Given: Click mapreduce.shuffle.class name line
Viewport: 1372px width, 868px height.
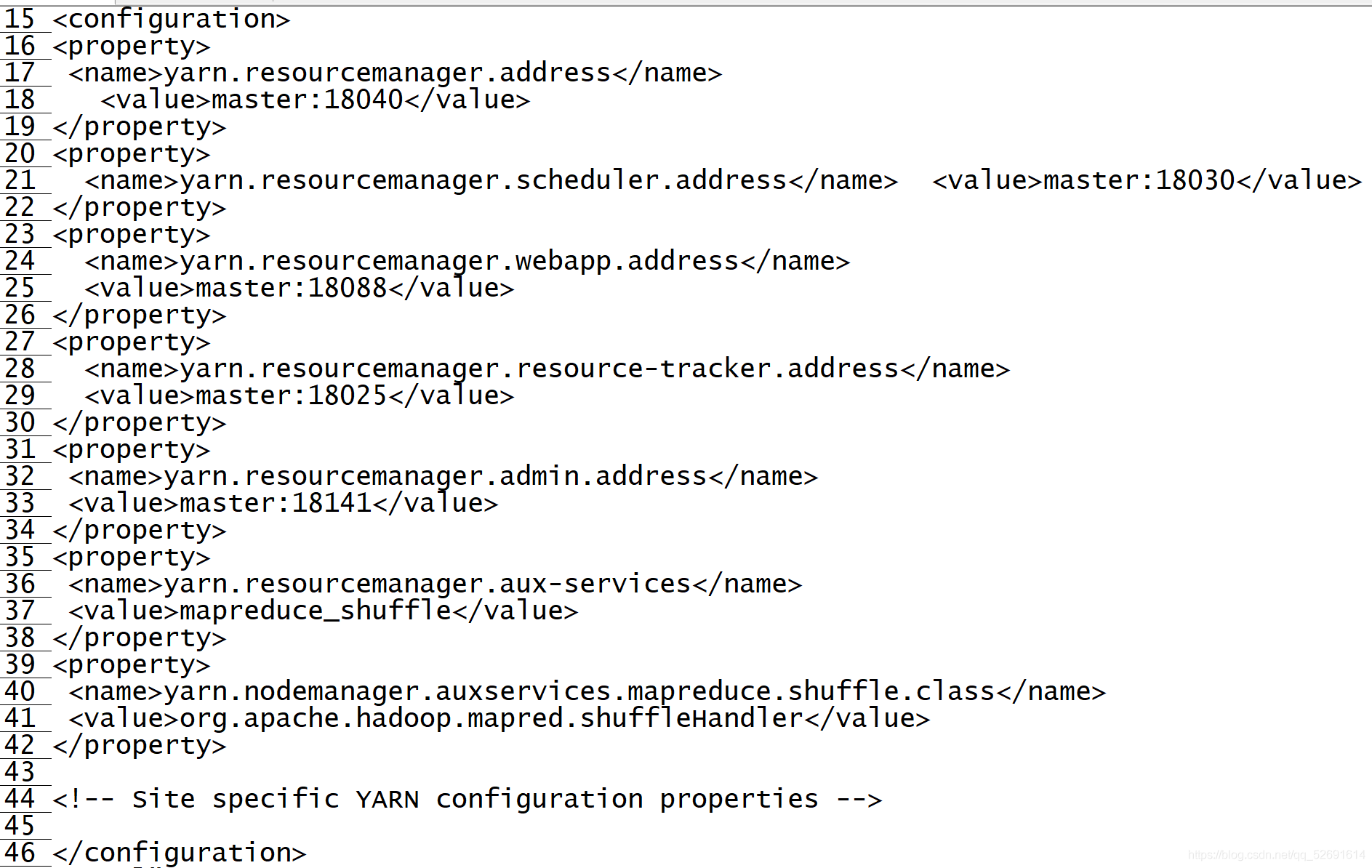Looking at the screenshot, I should [x=587, y=691].
